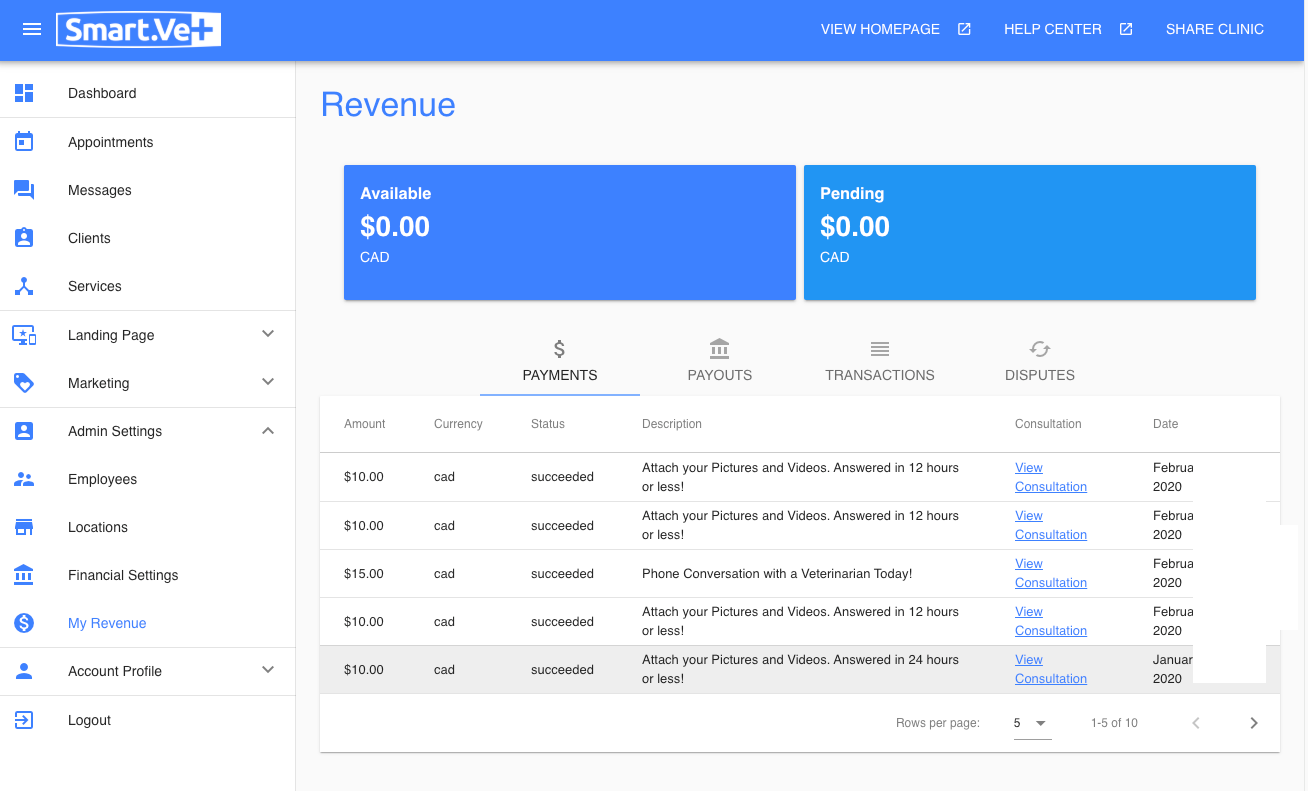This screenshot has width=1308, height=791.
Task: Expand the Marketing submenu chevron
Action: click(268, 382)
